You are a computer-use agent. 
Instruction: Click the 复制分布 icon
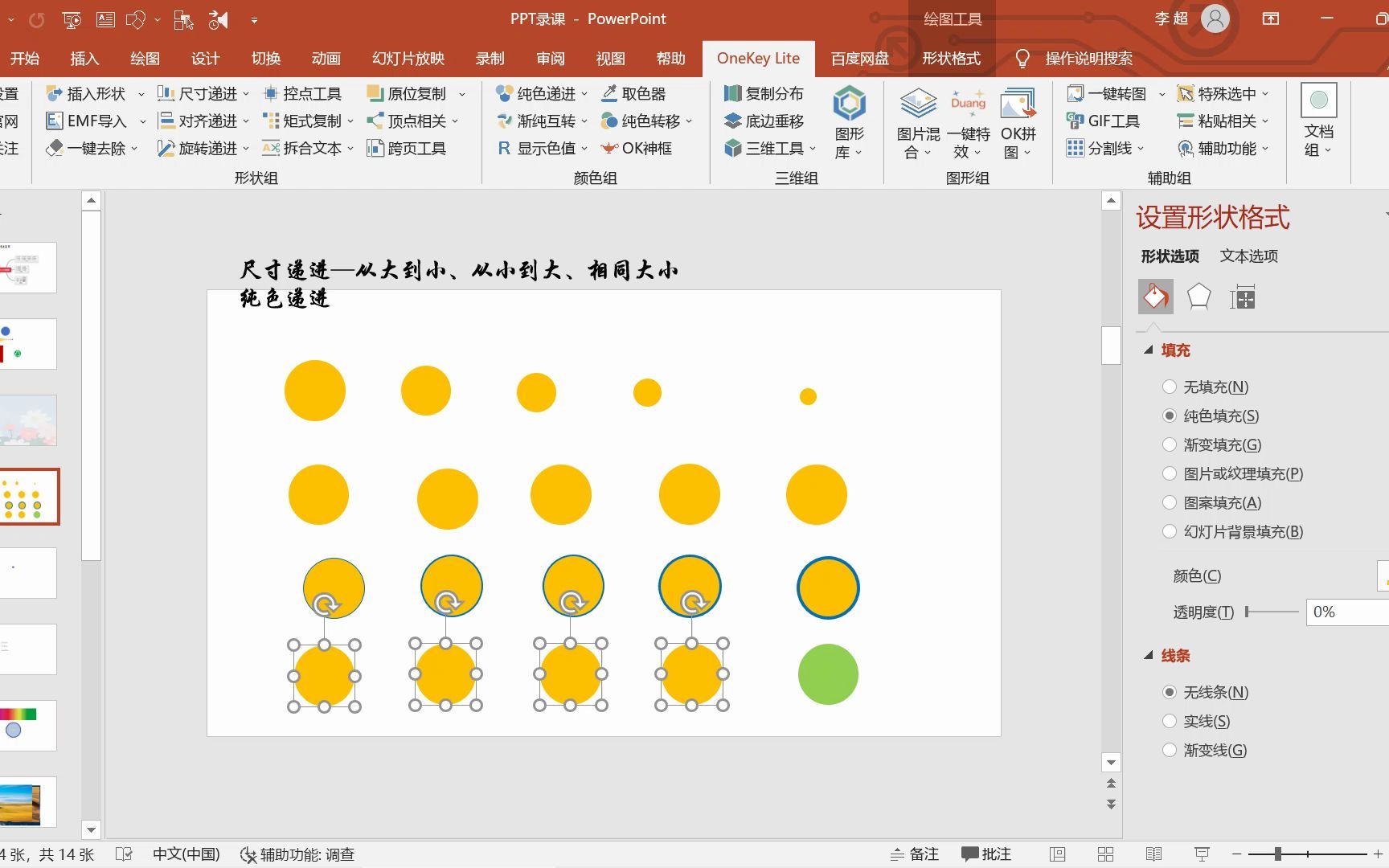732,93
